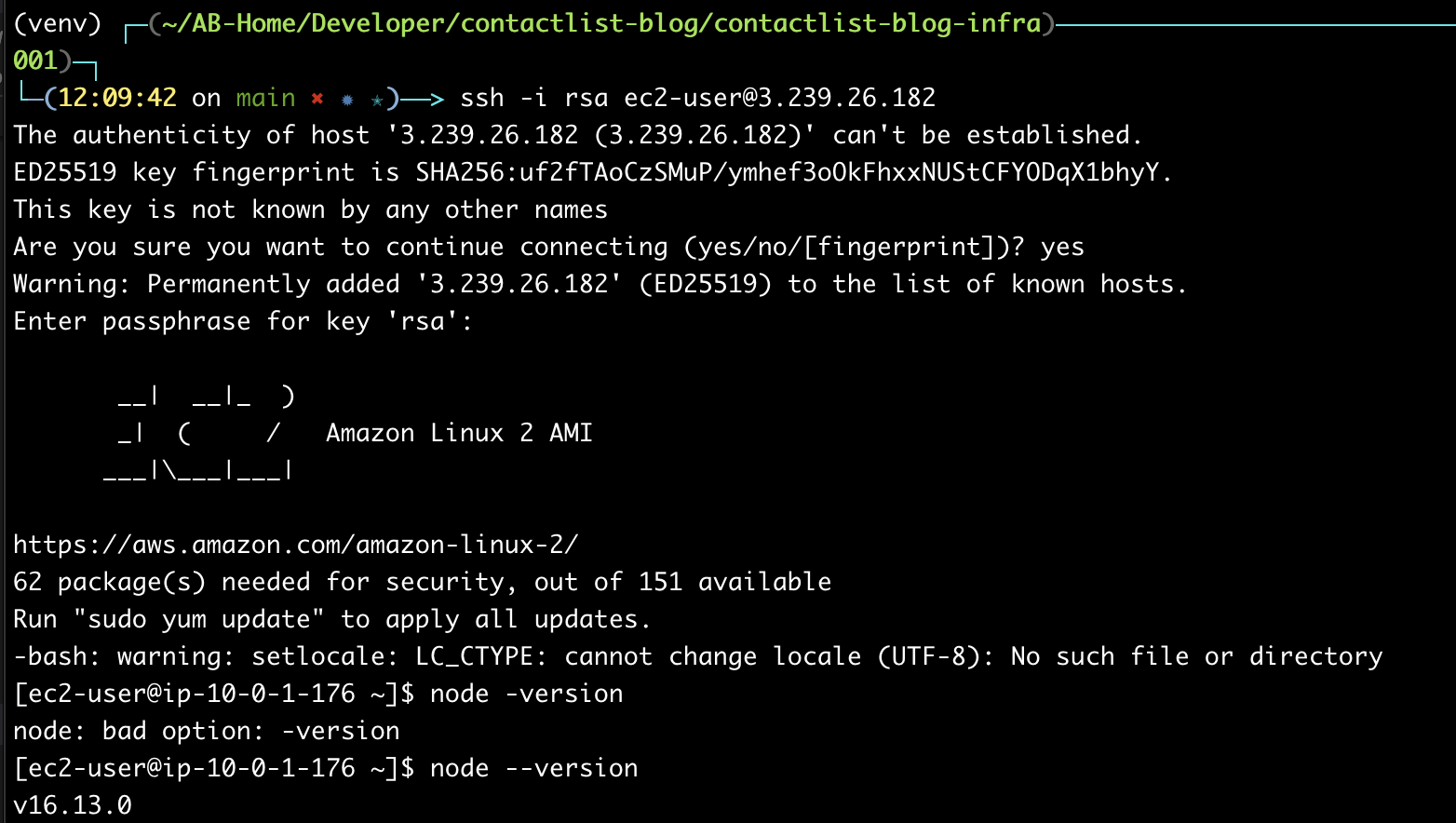Click the "Amazon Linux 2 AMI" label
1456x823 pixels.
pyautogui.click(x=459, y=433)
